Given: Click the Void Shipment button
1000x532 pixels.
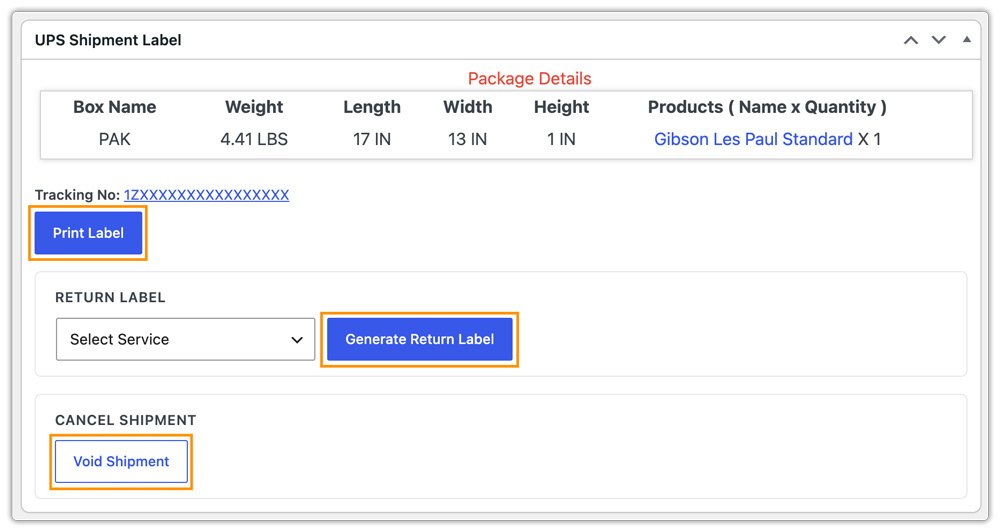Looking at the screenshot, I should tap(121, 461).
